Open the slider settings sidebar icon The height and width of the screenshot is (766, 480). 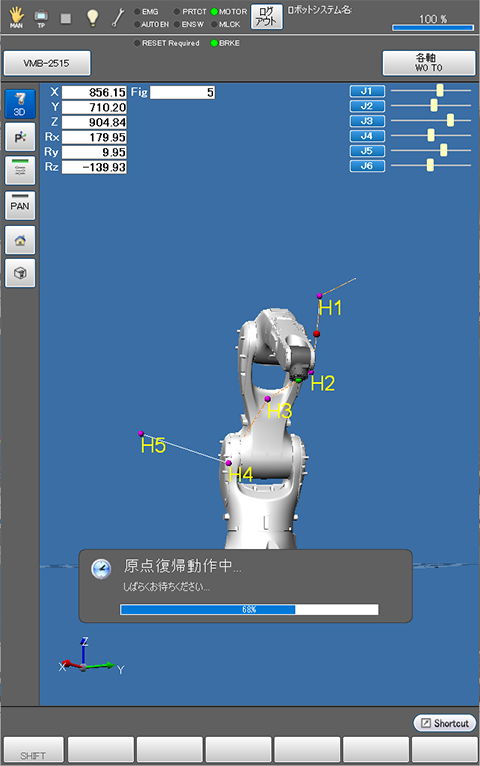[x=20, y=170]
